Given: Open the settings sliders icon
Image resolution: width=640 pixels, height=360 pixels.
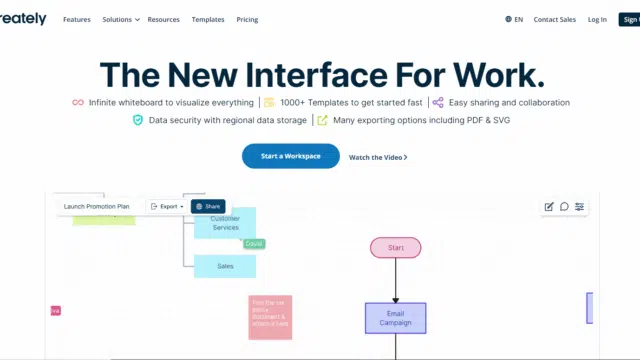Looking at the screenshot, I should [579, 207].
